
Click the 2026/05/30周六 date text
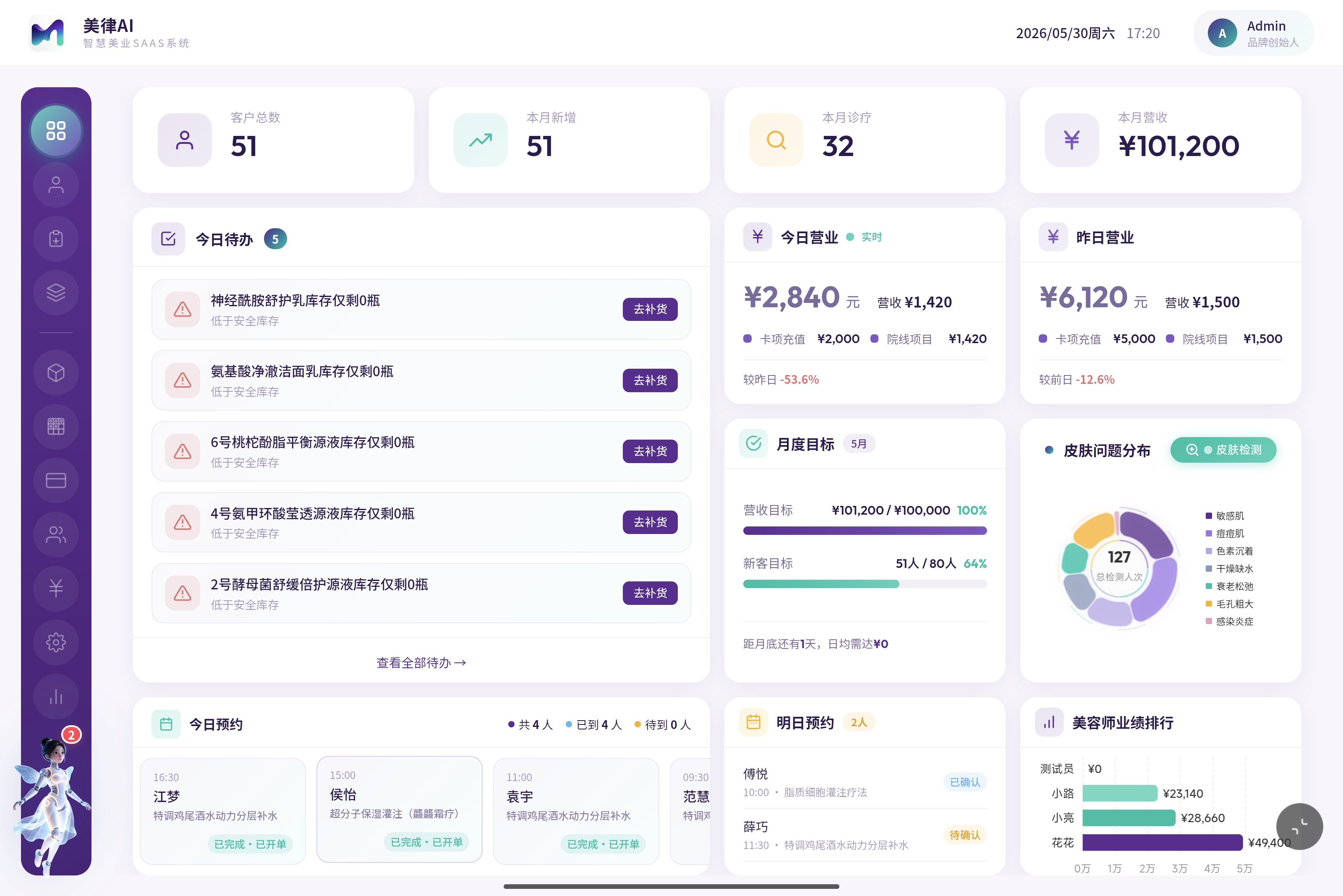pos(1065,33)
